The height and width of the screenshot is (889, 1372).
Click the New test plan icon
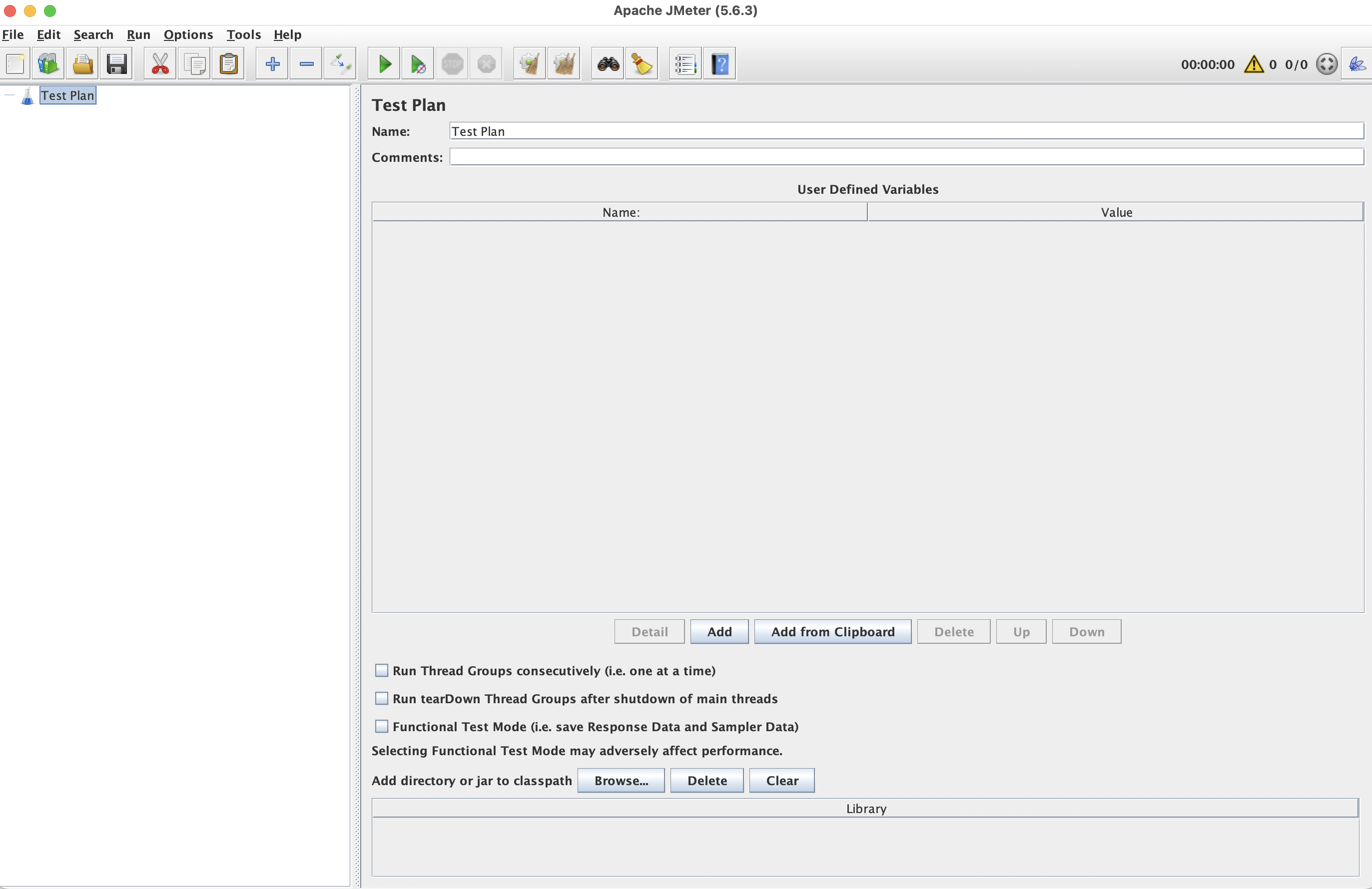[x=15, y=64]
